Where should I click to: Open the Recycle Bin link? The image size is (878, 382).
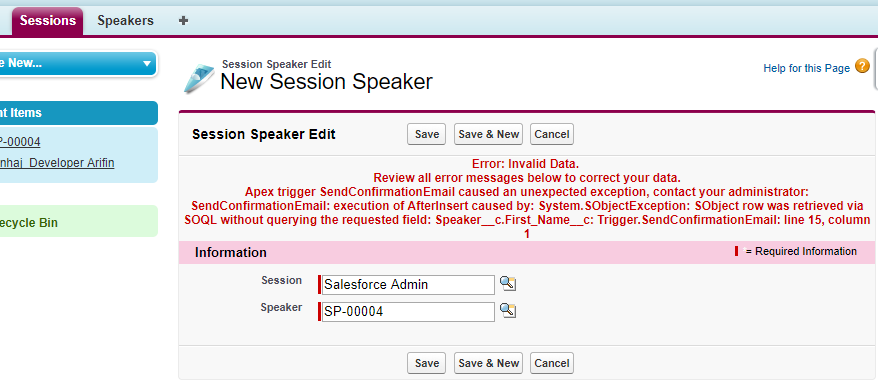tap(29, 223)
